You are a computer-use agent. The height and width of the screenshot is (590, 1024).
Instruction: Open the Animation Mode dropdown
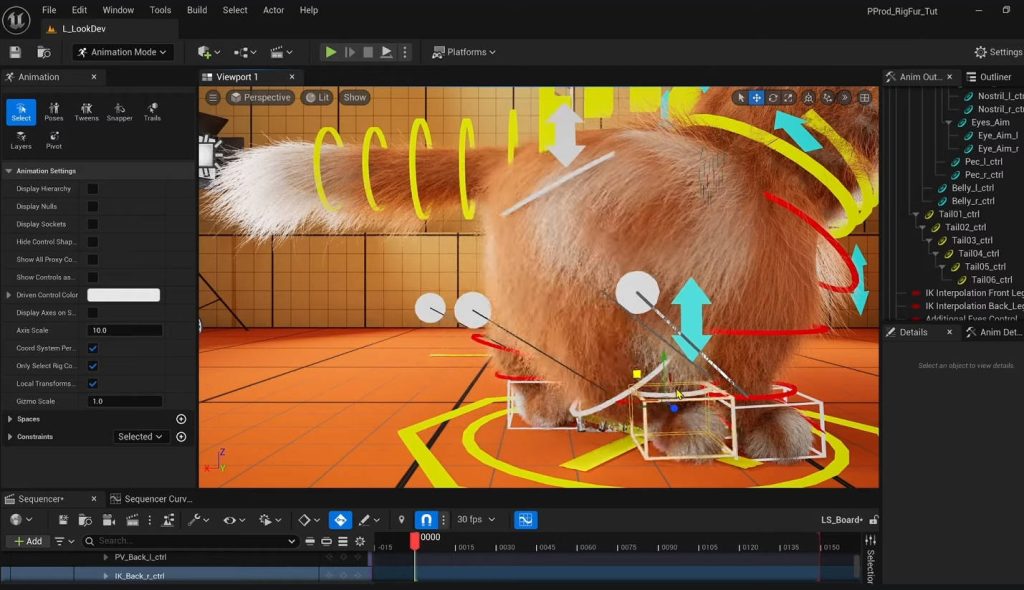pos(125,52)
